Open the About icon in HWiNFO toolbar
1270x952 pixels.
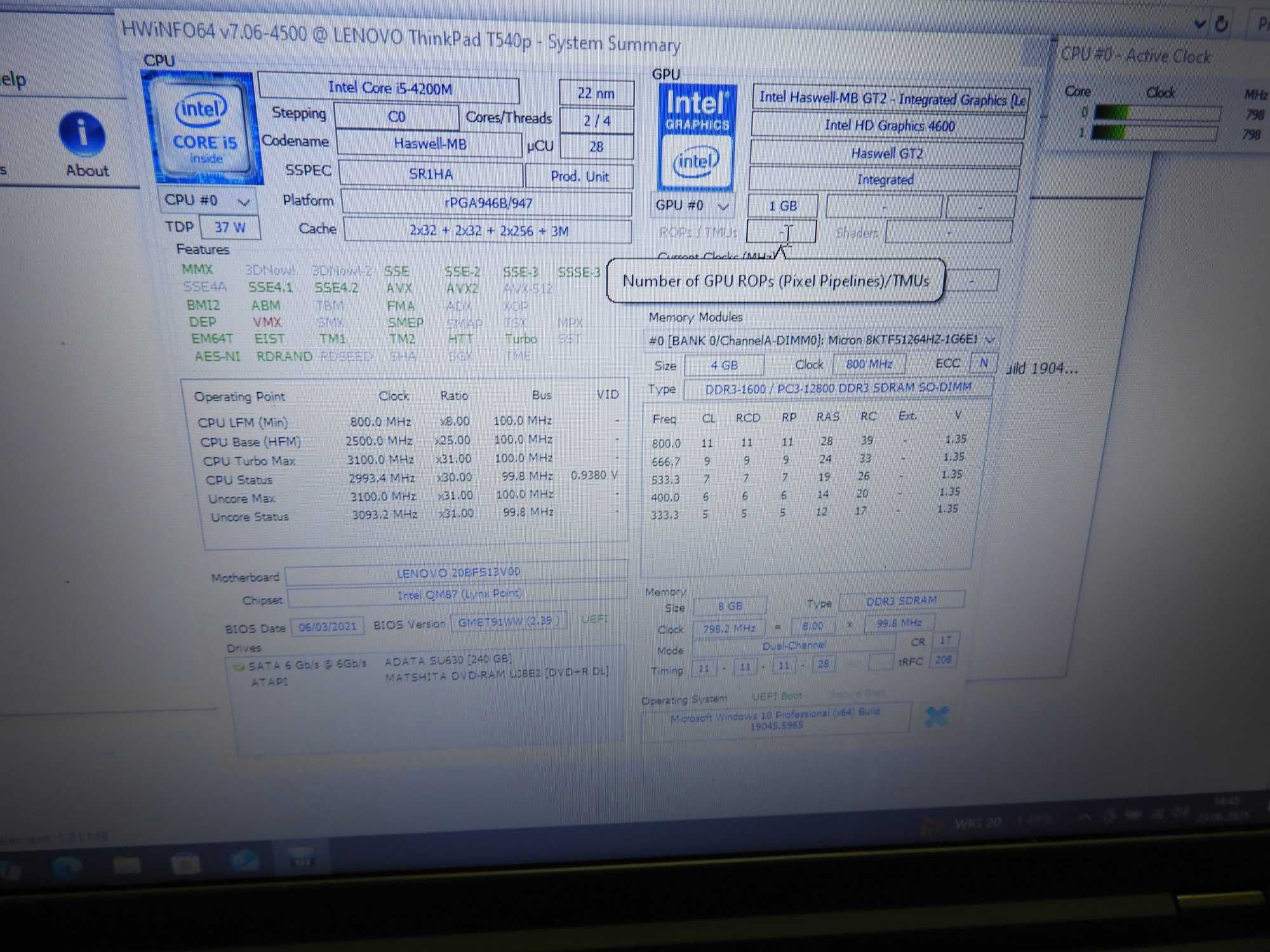pyautogui.click(x=83, y=144)
